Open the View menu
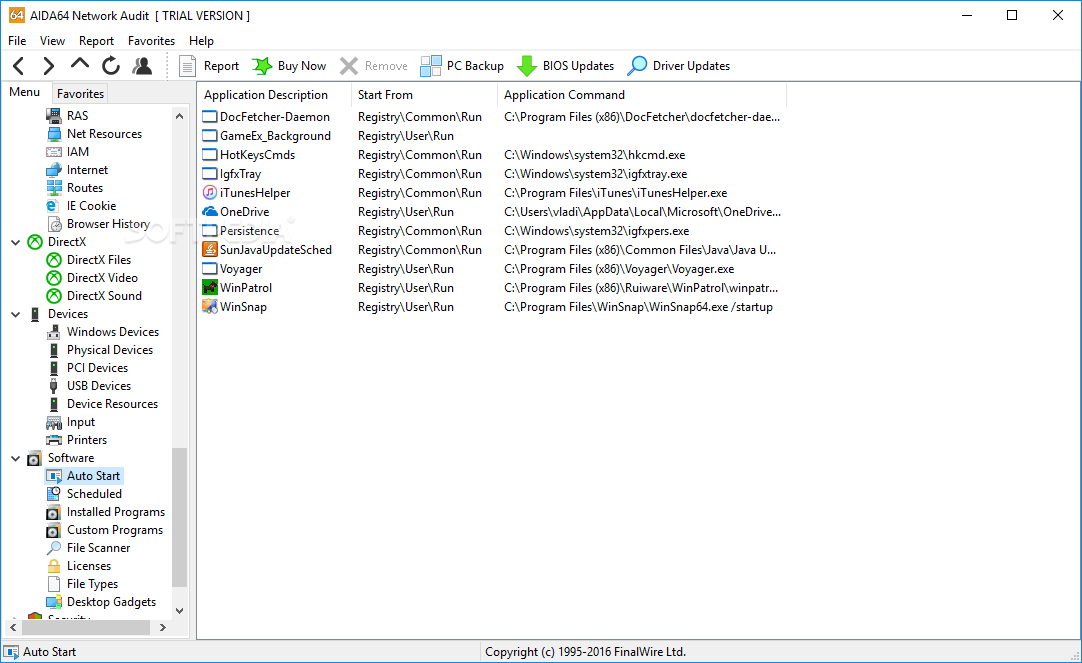Image resolution: width=1082 pixels, height=663 pixels. point(52,41)
